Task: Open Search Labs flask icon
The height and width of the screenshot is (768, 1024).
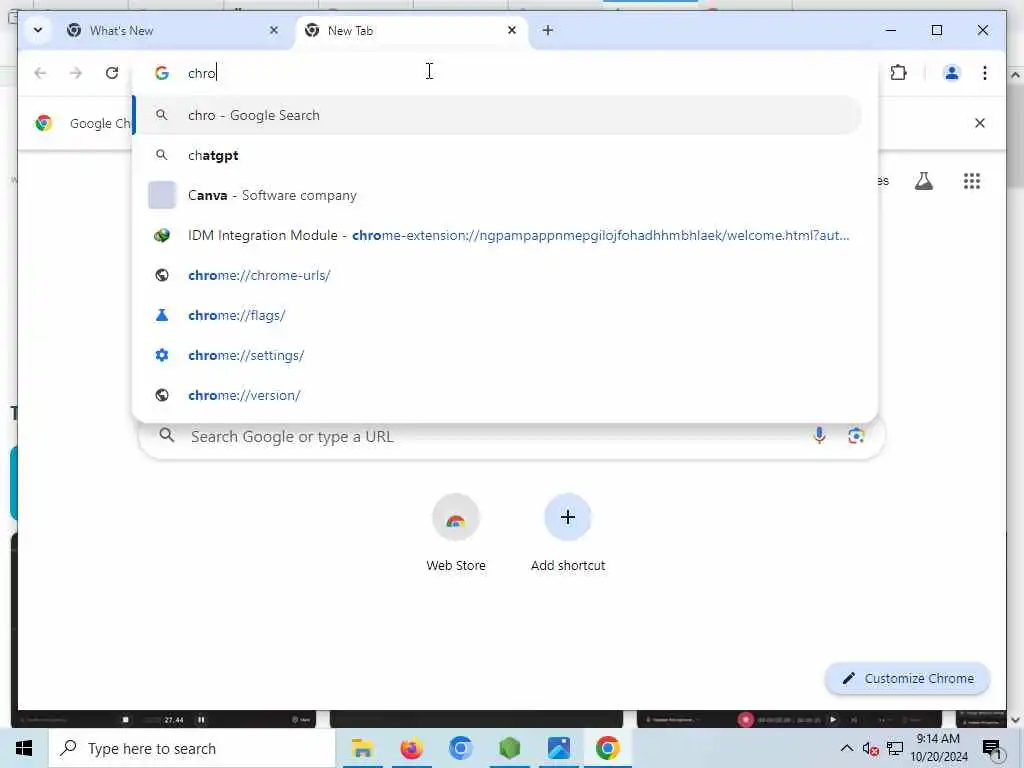Action: (923, 181)
